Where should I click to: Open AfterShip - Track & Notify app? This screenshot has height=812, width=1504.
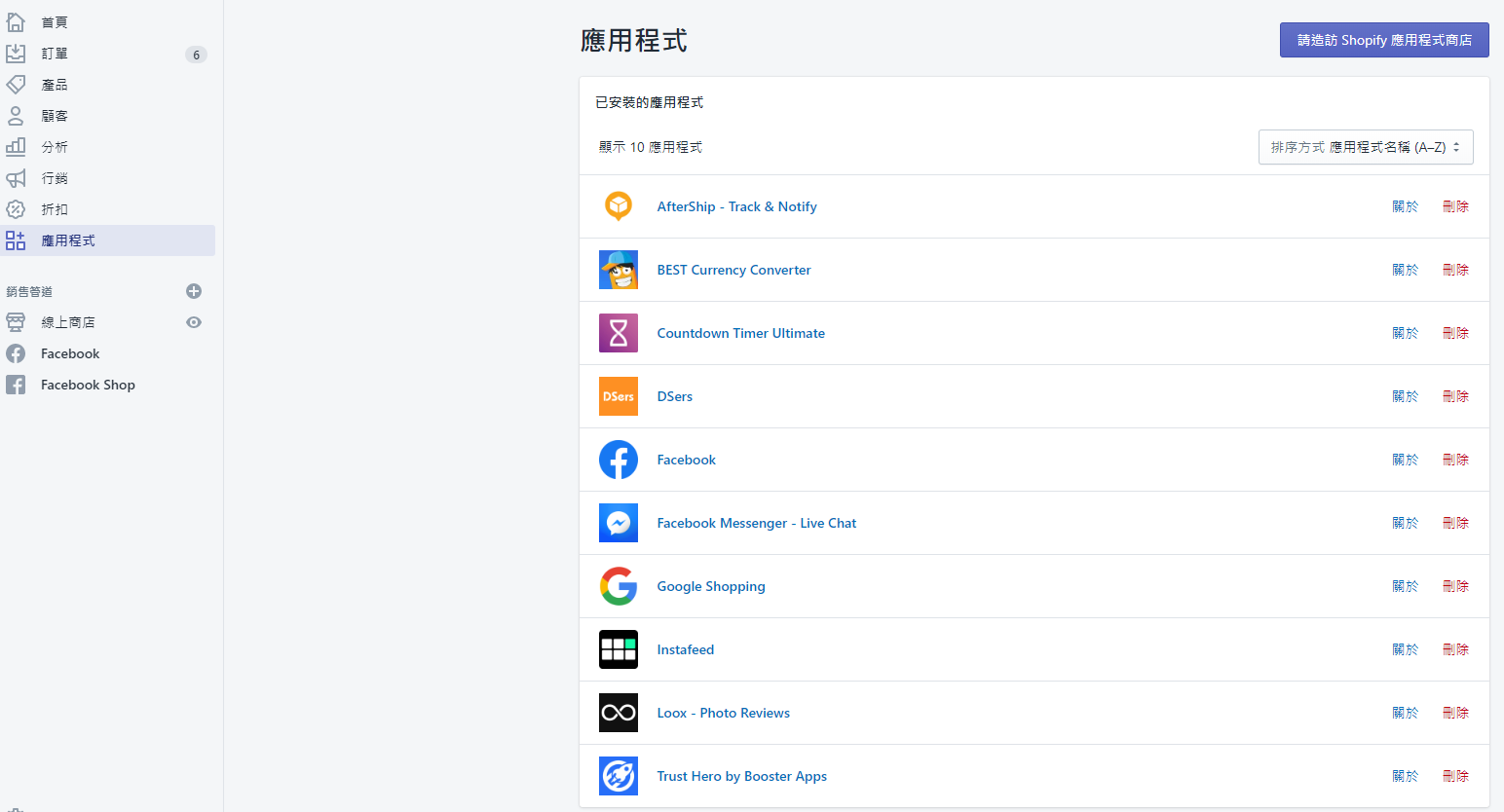tap(736, 206)
